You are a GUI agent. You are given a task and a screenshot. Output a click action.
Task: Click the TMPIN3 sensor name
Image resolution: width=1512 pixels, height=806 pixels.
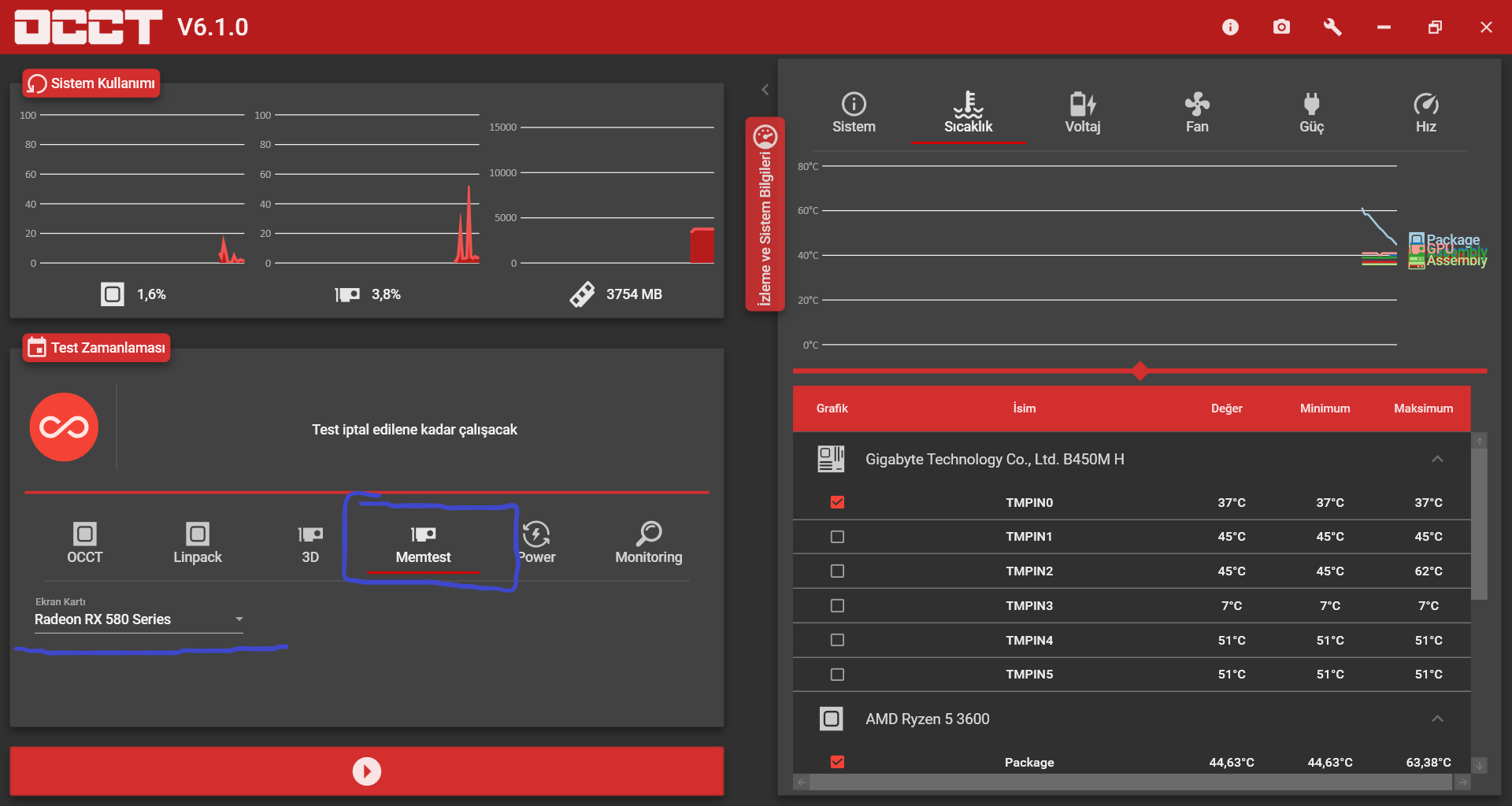(x=1029, y=606)
